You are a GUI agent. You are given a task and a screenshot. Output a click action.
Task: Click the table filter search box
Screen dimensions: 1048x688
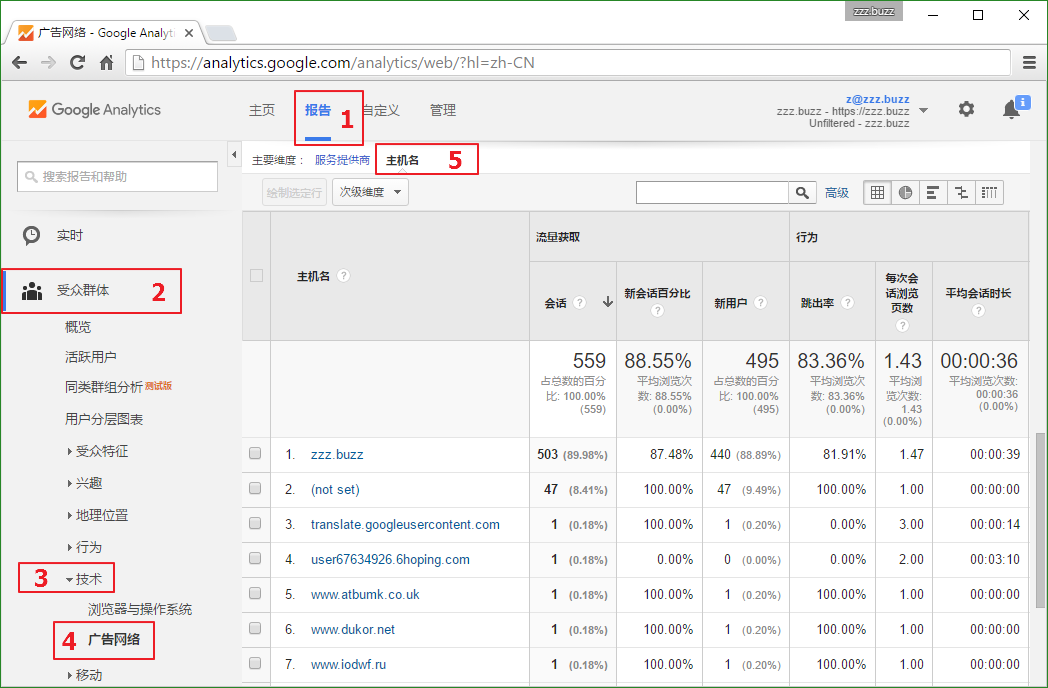[x=712, y=193]
